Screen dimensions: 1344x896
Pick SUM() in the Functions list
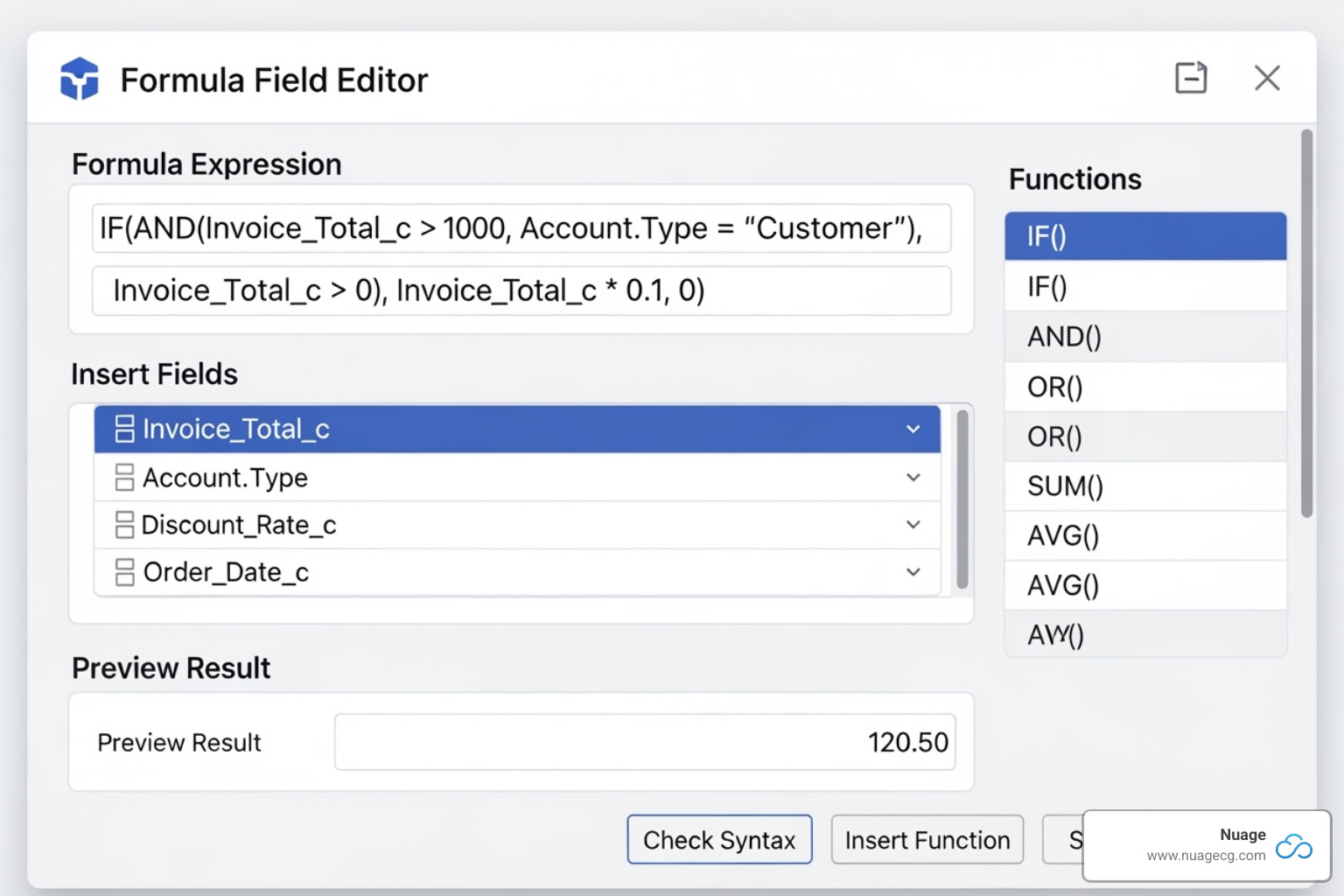[1144, 486]
